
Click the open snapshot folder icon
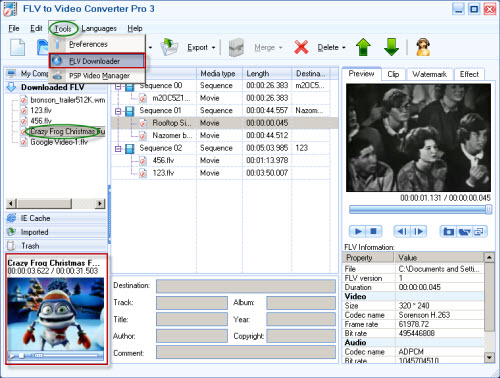pos(464,231)
